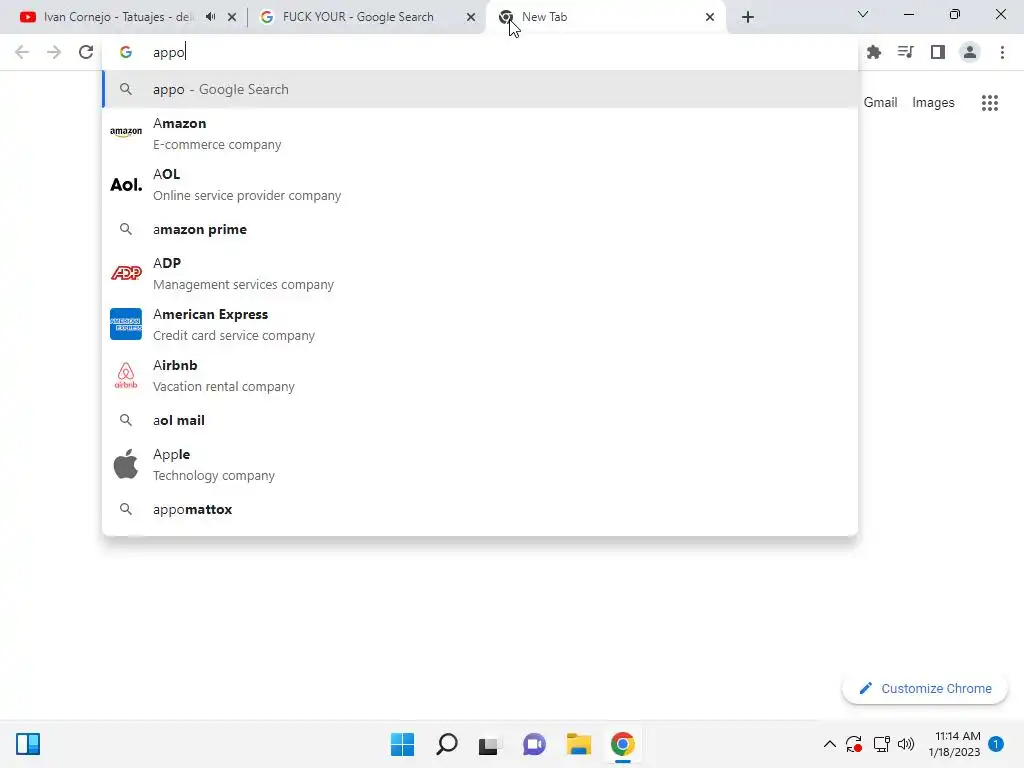Choose the AOL suggestion

coord(480,185)
